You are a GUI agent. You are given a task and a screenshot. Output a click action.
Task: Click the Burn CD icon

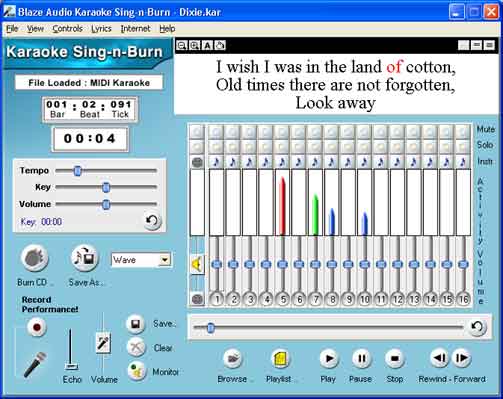click(35, 258)
